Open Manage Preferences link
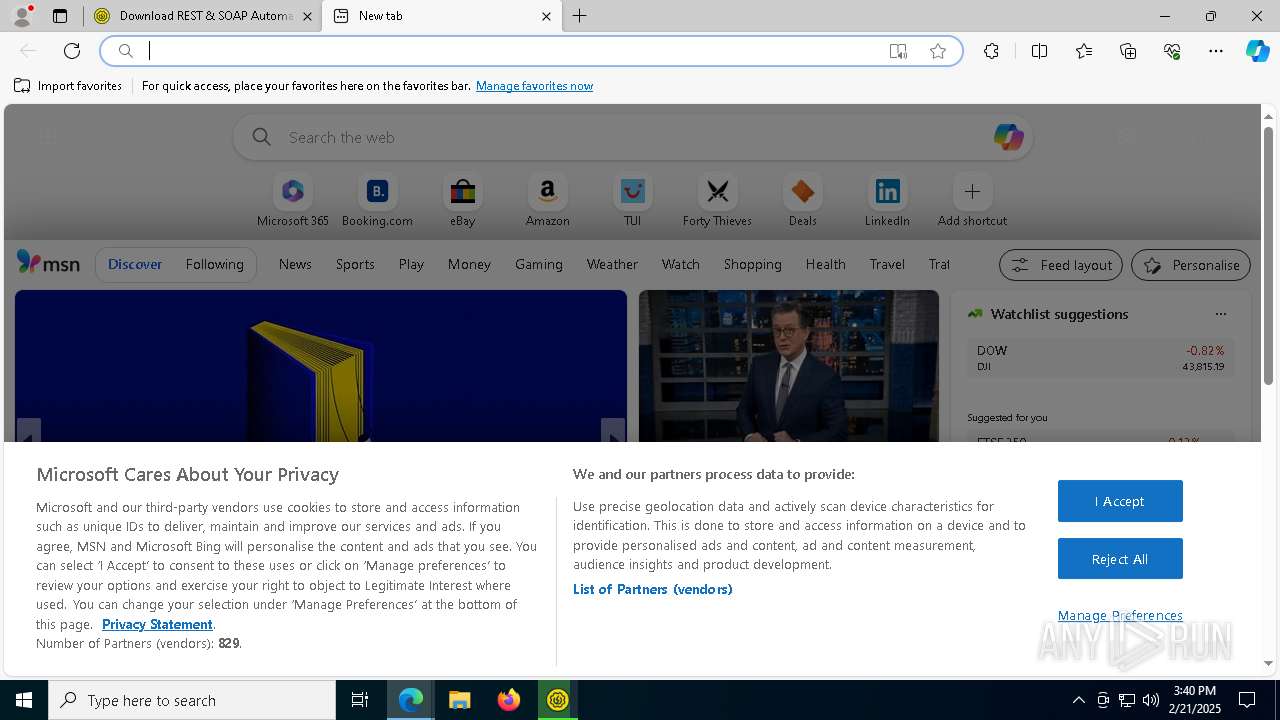The width and height of the screenshot is (1280, 720). (1120, 615)
